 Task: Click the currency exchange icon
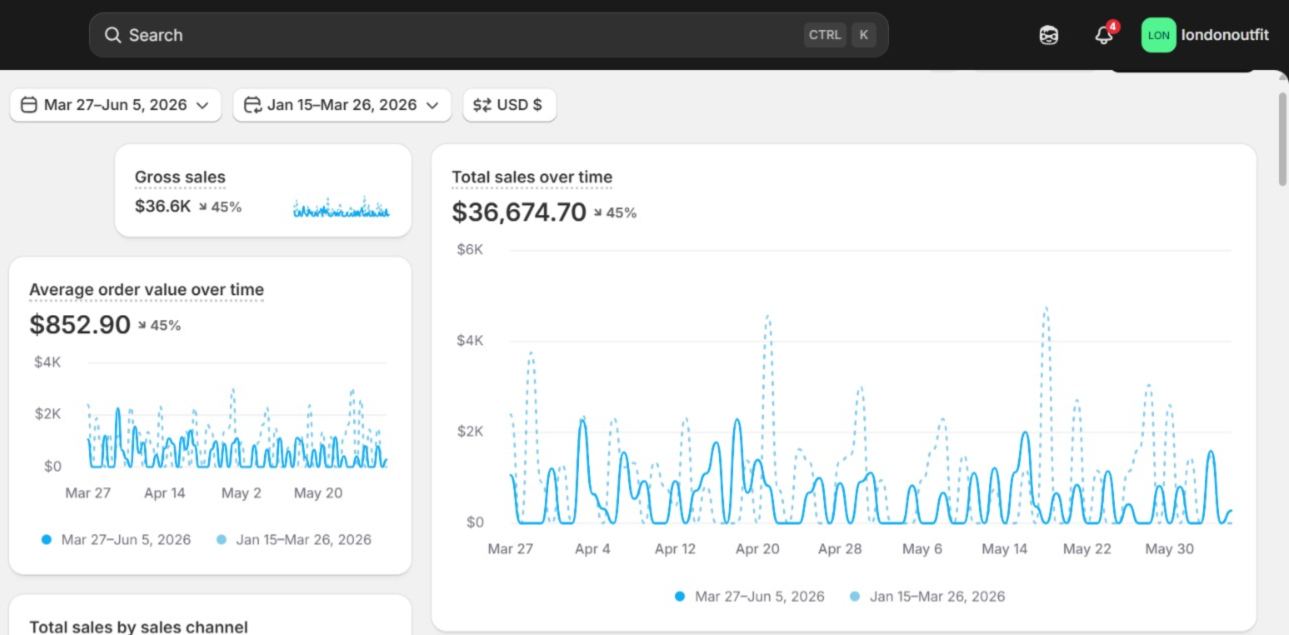[482, 105]
